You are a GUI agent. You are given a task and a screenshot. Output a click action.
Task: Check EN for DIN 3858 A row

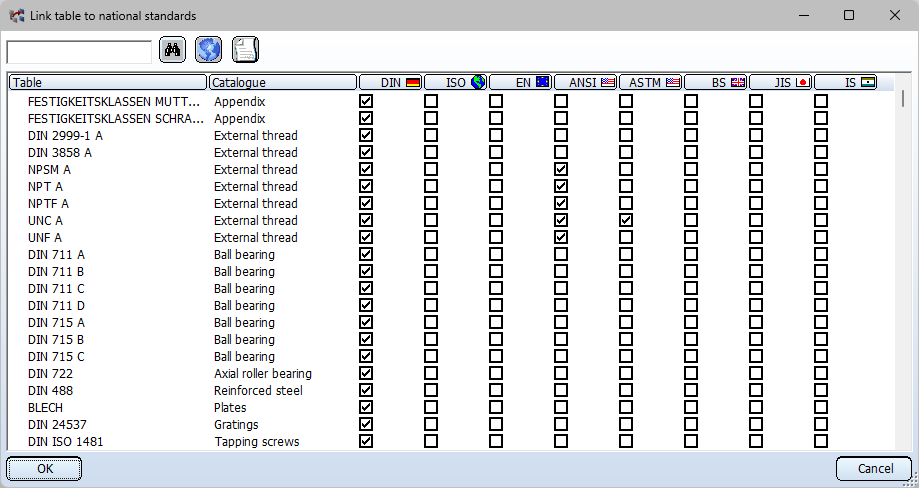[x=496, y=152]
